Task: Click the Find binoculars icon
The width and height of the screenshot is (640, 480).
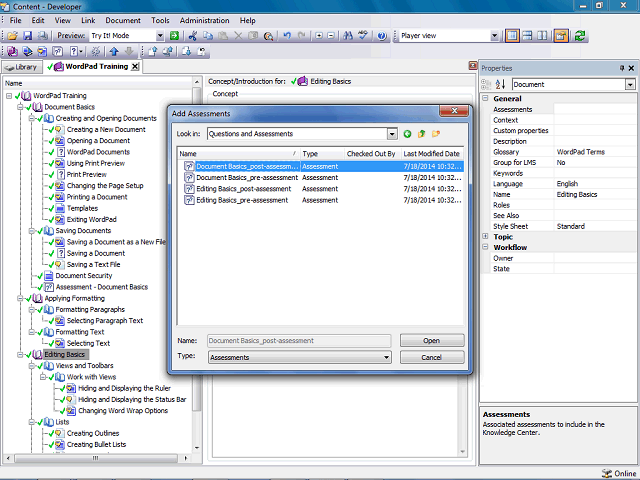Action: point(348,36)
